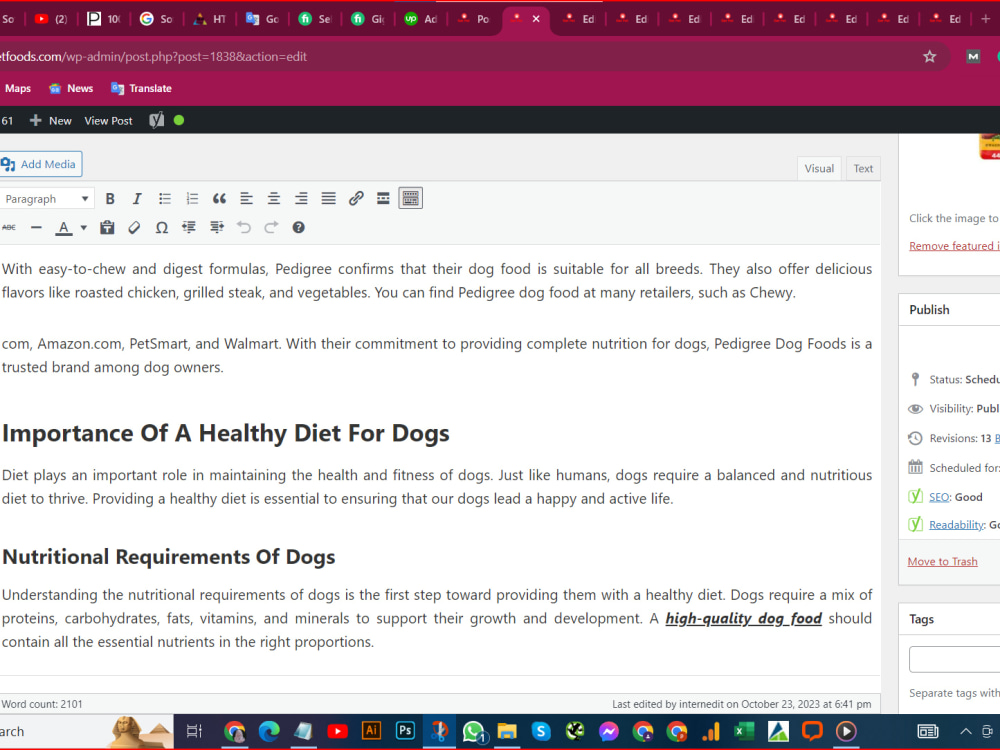Image resolution: width=1000 pixels, height=750 pixels.
Task: Click the Tags input field
Action: (955, 659)
